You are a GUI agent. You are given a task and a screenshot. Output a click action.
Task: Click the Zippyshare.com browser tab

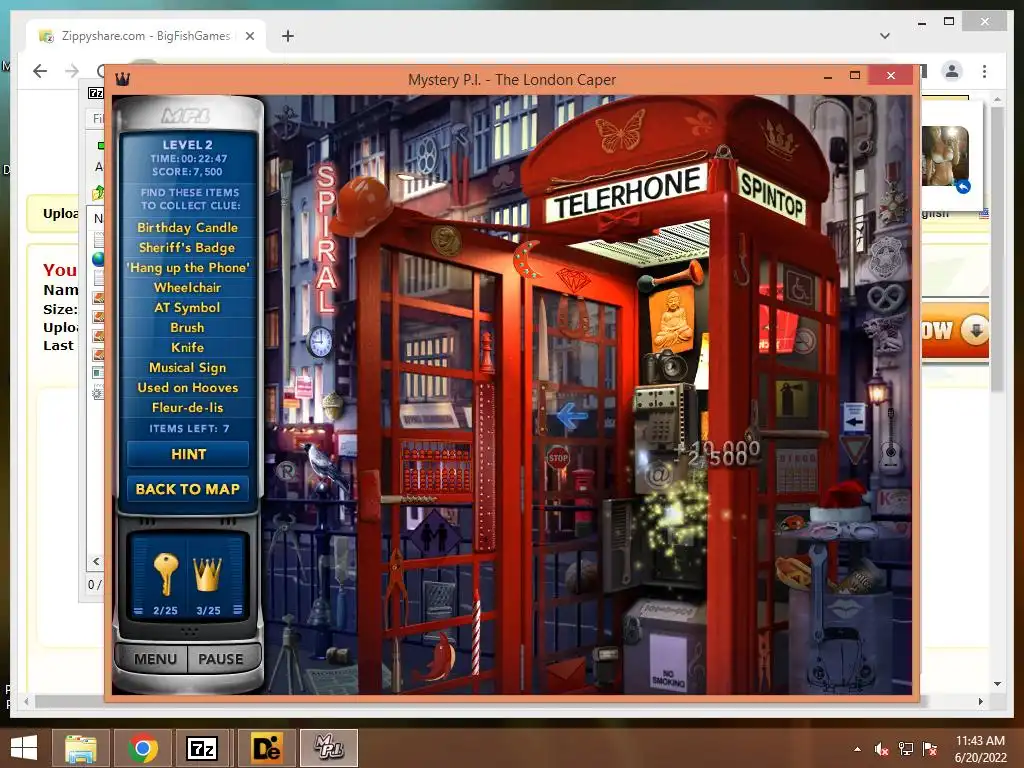click(x=146, y=36)
